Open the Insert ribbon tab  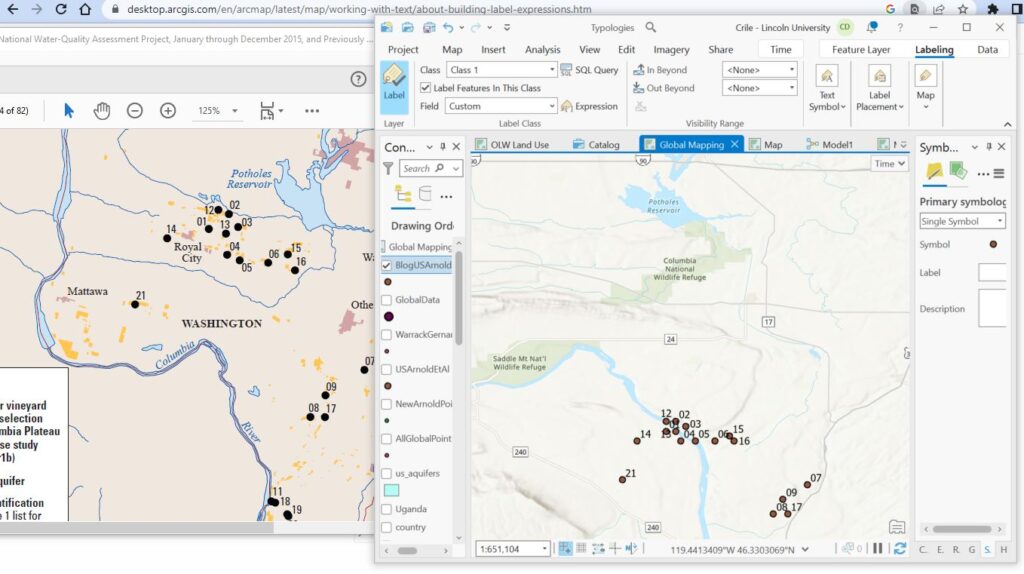[x=493, y=50]
